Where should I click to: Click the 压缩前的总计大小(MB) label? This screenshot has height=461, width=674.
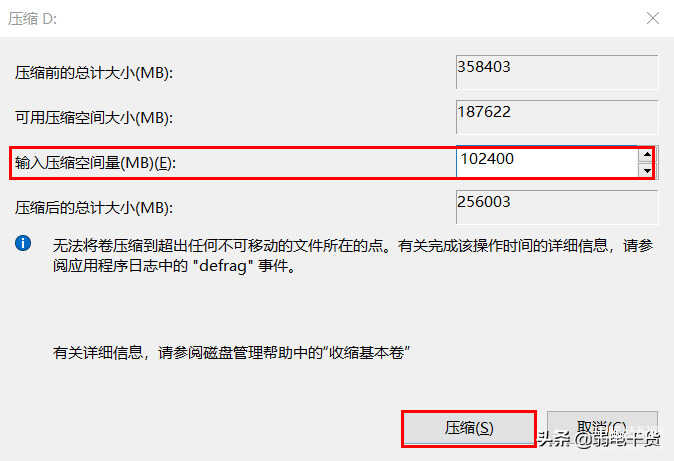click(x=94, y=73)
